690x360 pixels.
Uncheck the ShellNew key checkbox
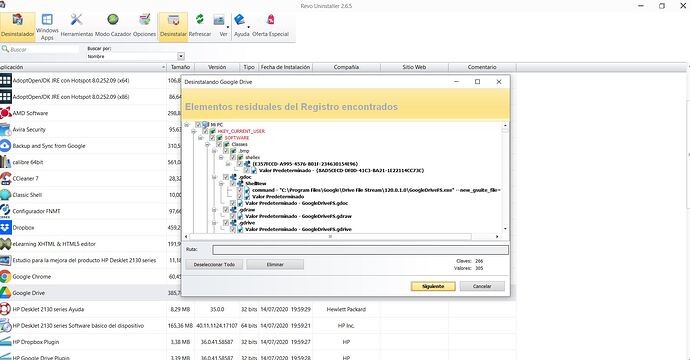coord(233,184)
